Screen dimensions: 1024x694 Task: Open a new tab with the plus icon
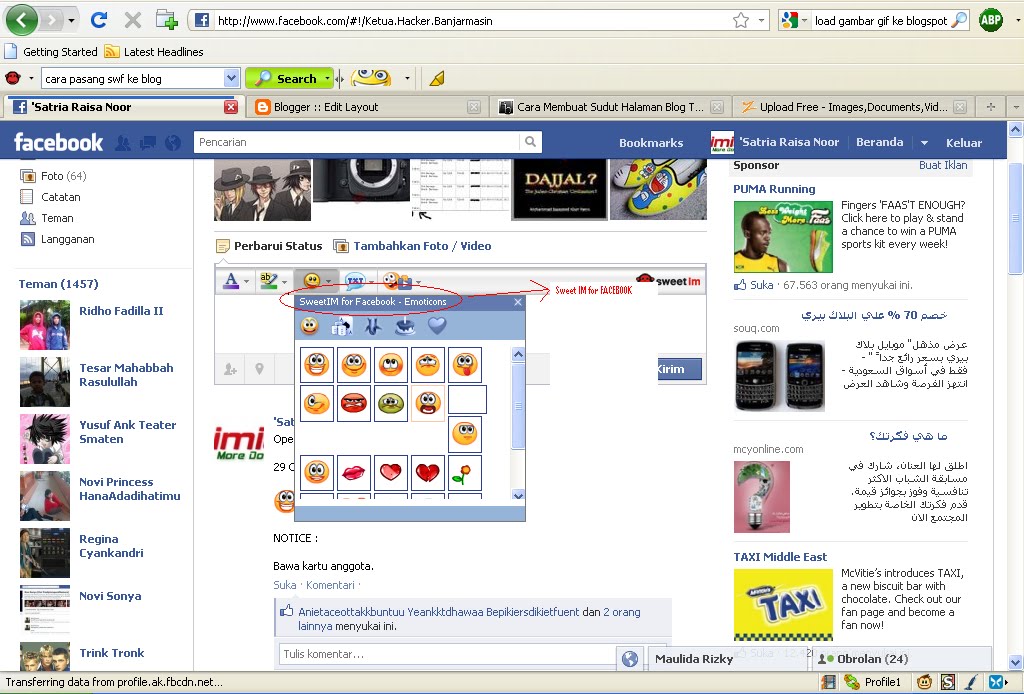(167, 20)
